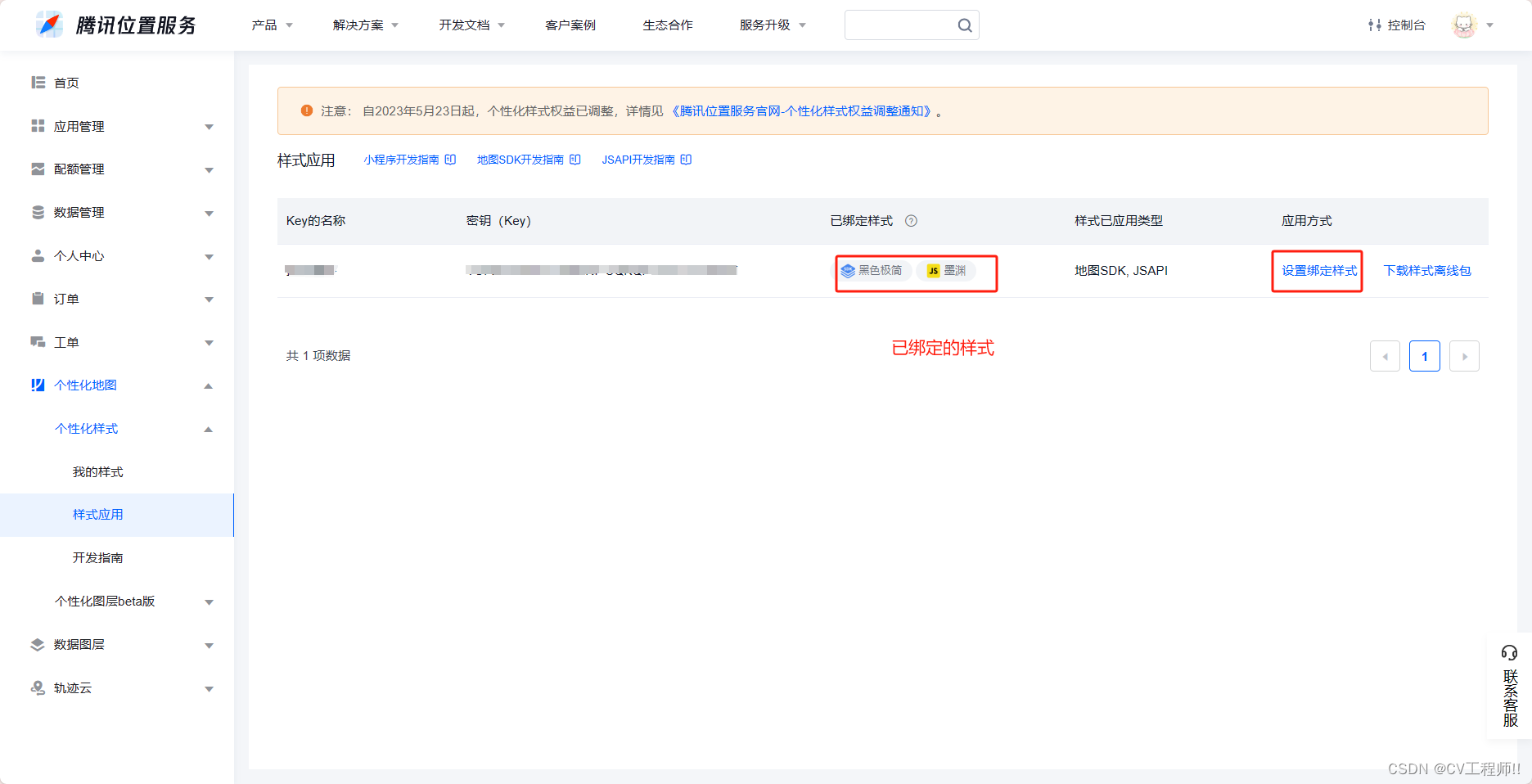Click the 工单 sidebar icon

pos(38,342)
